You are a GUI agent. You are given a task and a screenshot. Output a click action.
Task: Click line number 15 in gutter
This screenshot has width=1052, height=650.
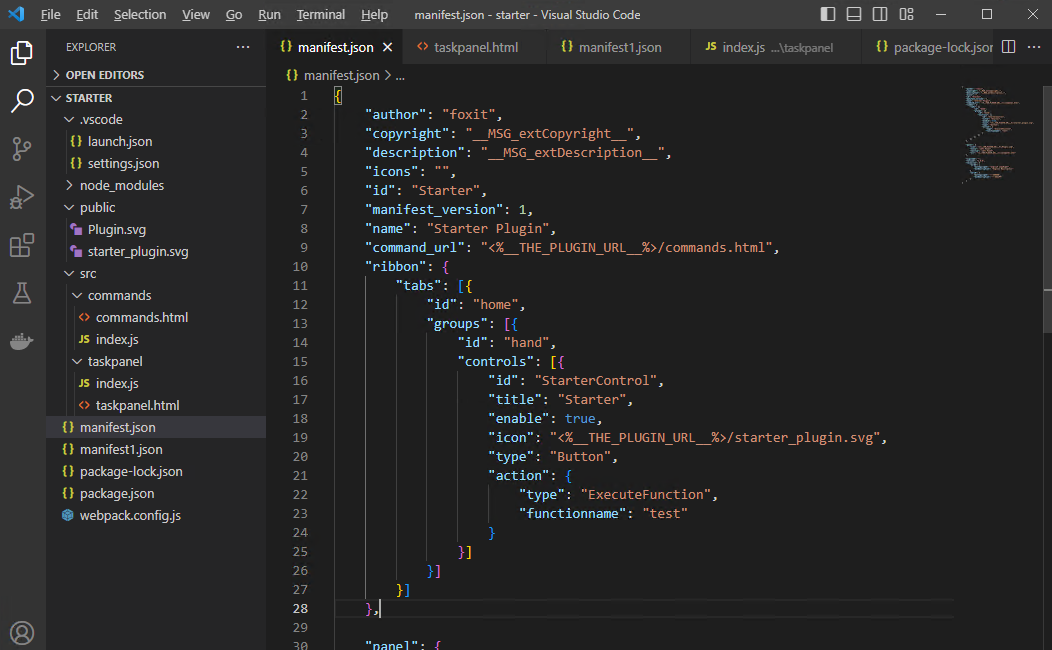click(x=300, y=362)
